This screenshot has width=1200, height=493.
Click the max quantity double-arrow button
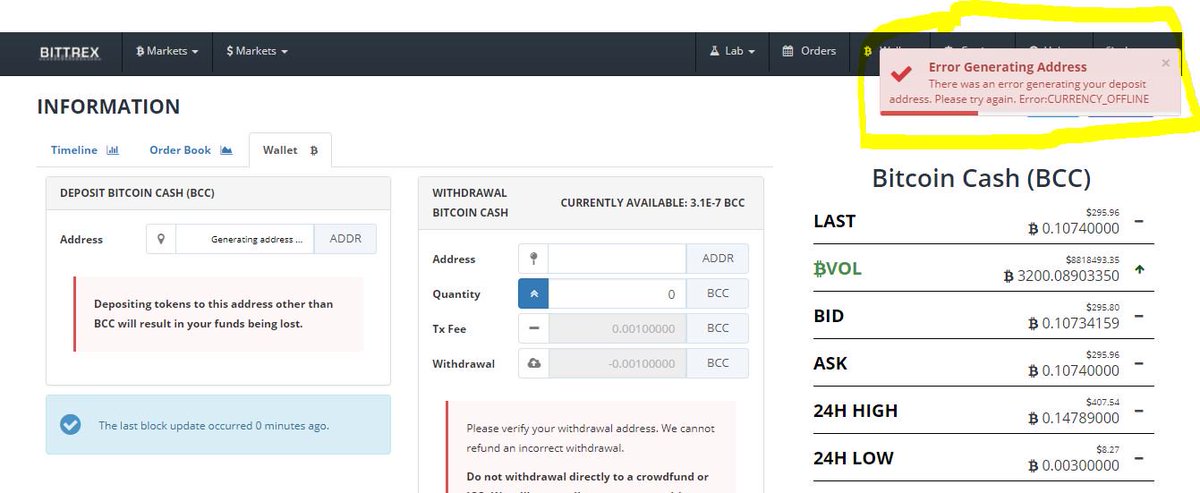click(x=533, y=294)
